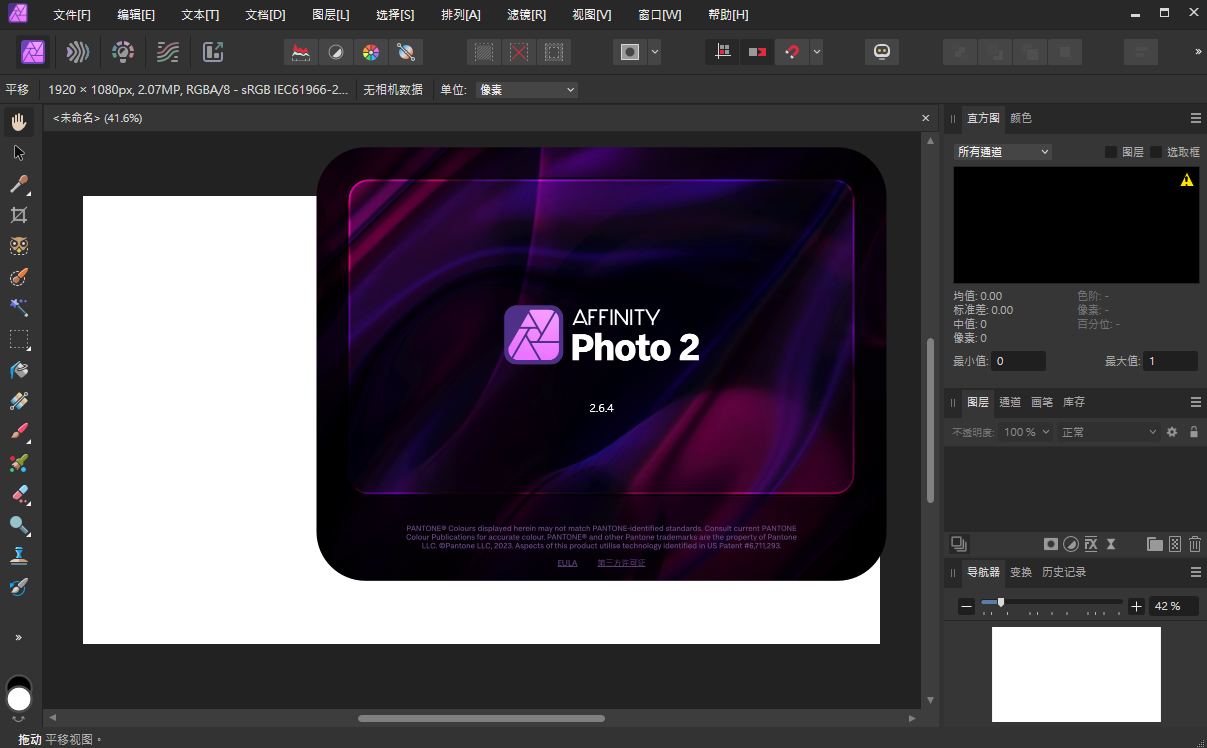Open the Assistant settings robot icon
1207x748 pixels.
pyautogui.click(x=882, y=52)
